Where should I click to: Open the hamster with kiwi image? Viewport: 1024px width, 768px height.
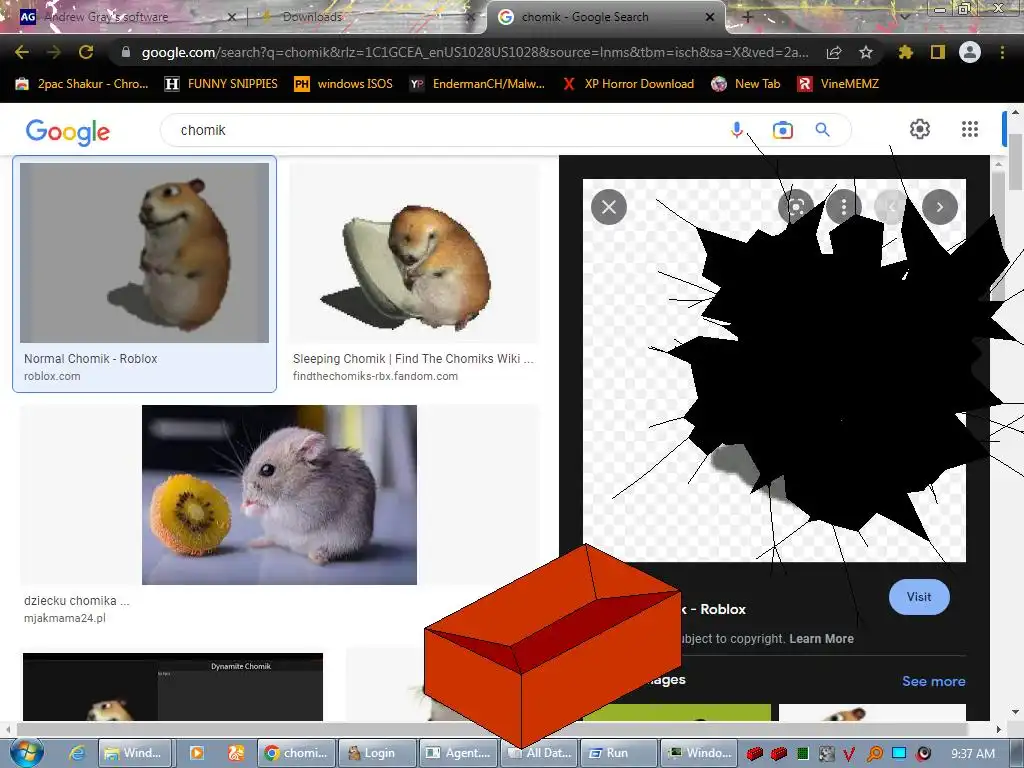[280, 494]
